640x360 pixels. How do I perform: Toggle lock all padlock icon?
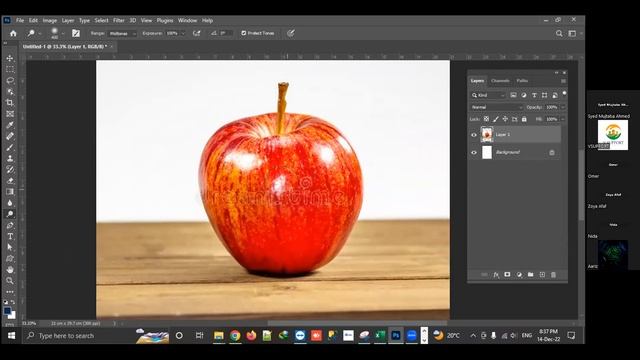pos(524,119)
